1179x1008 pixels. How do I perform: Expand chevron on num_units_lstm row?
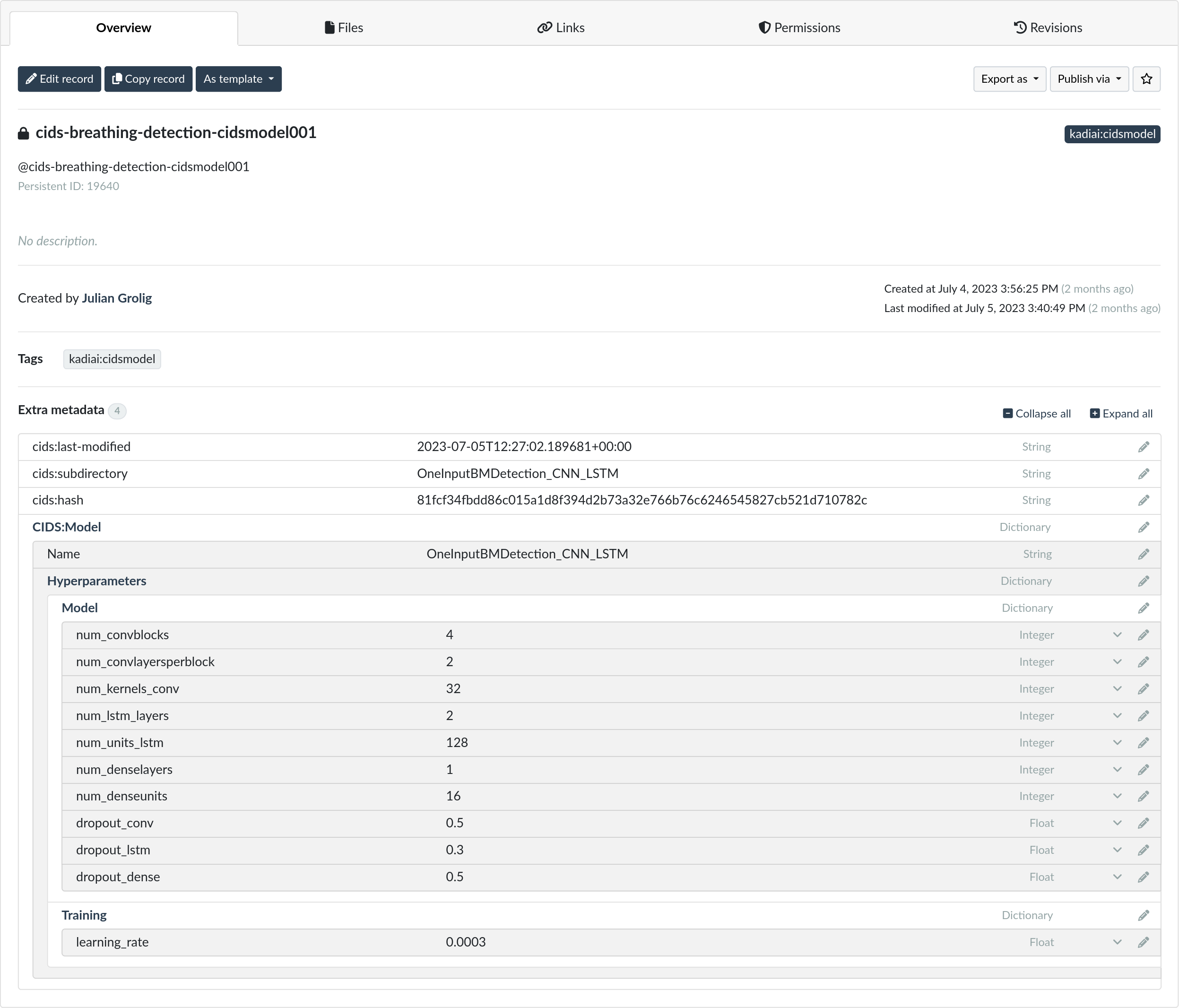[x=1117, y=743]
